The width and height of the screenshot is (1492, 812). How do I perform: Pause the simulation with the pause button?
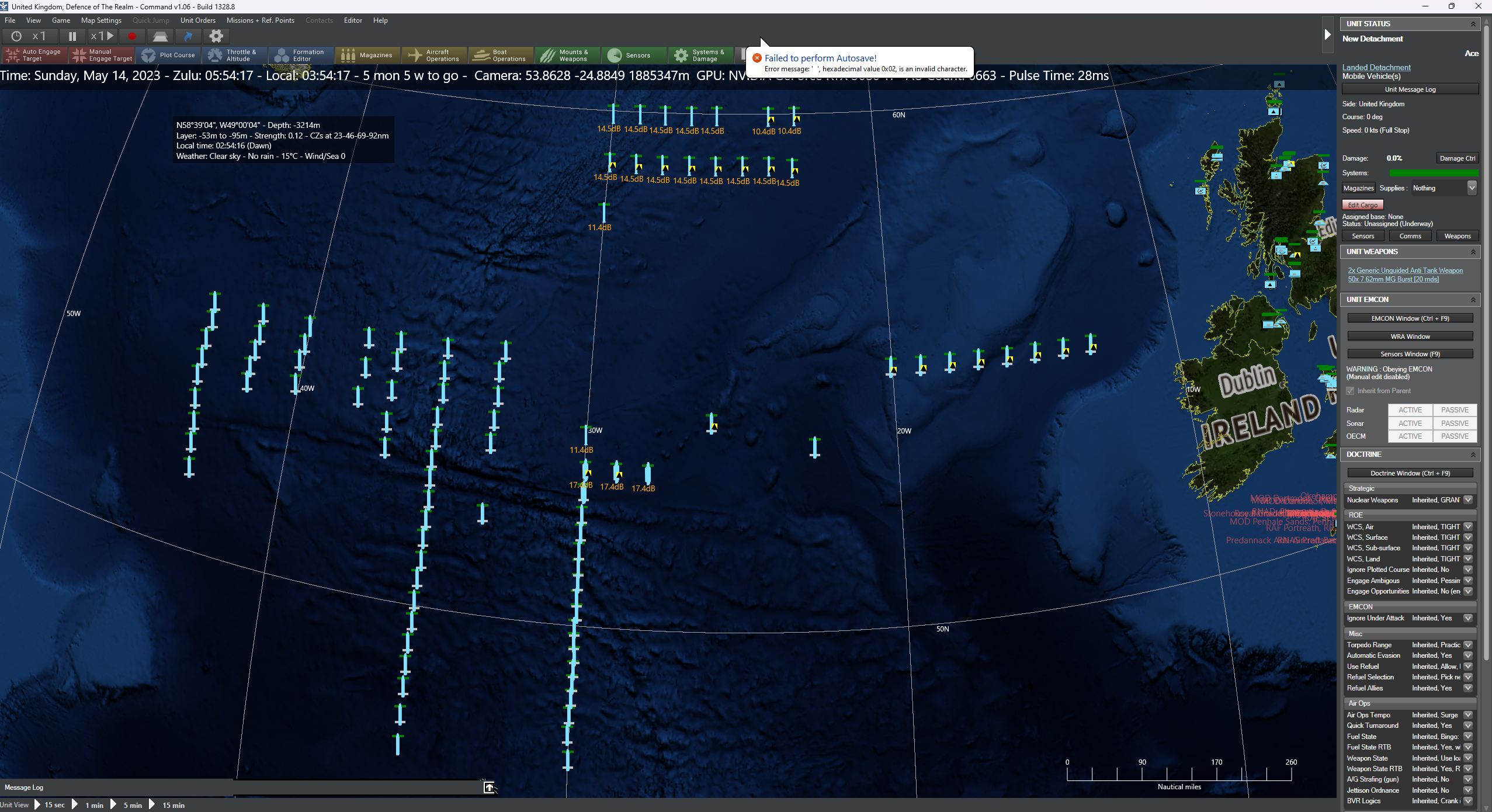(x=72, y=36)
